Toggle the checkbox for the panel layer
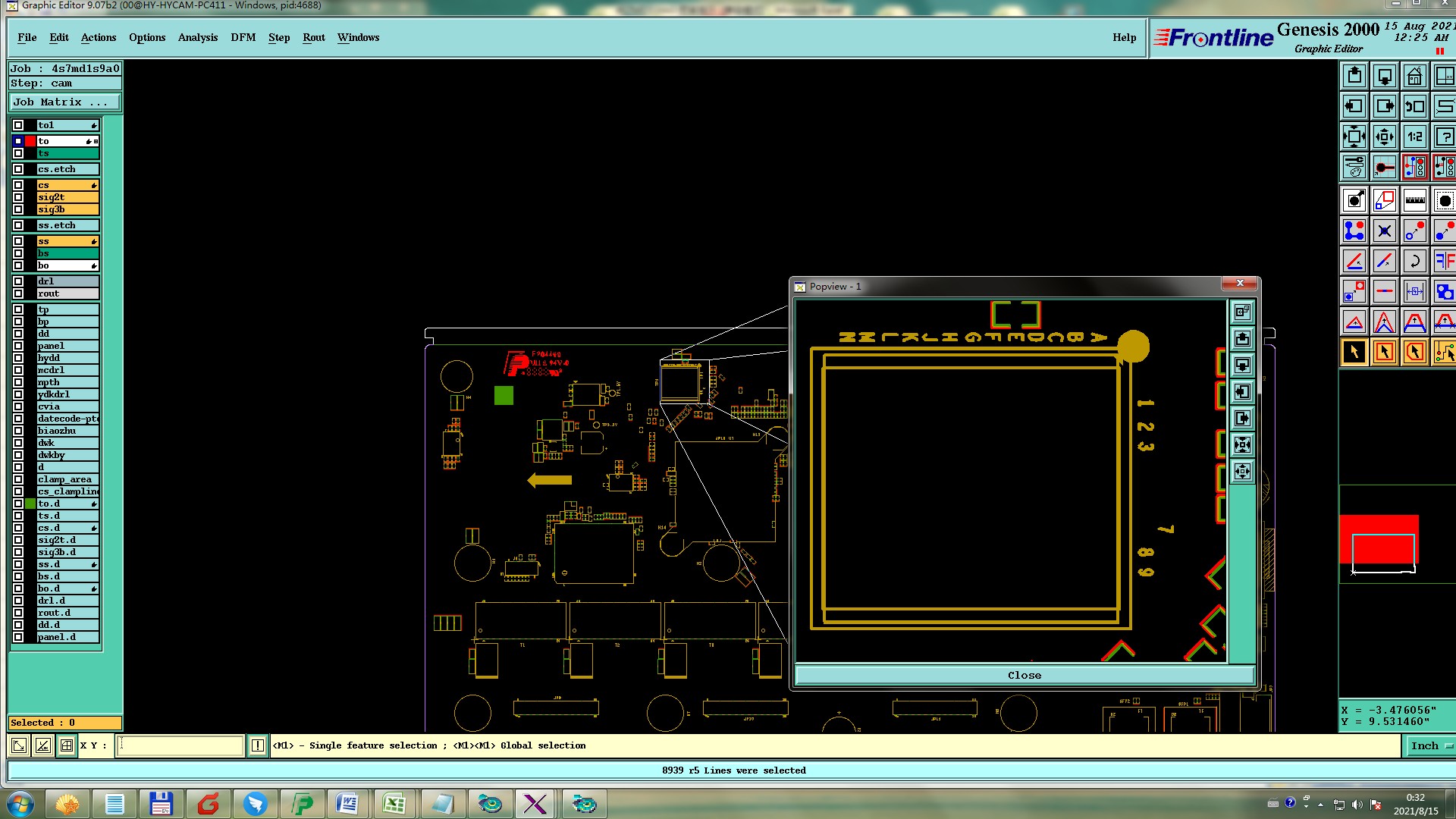The image size is (1456, 819). (x=18, y=346)
